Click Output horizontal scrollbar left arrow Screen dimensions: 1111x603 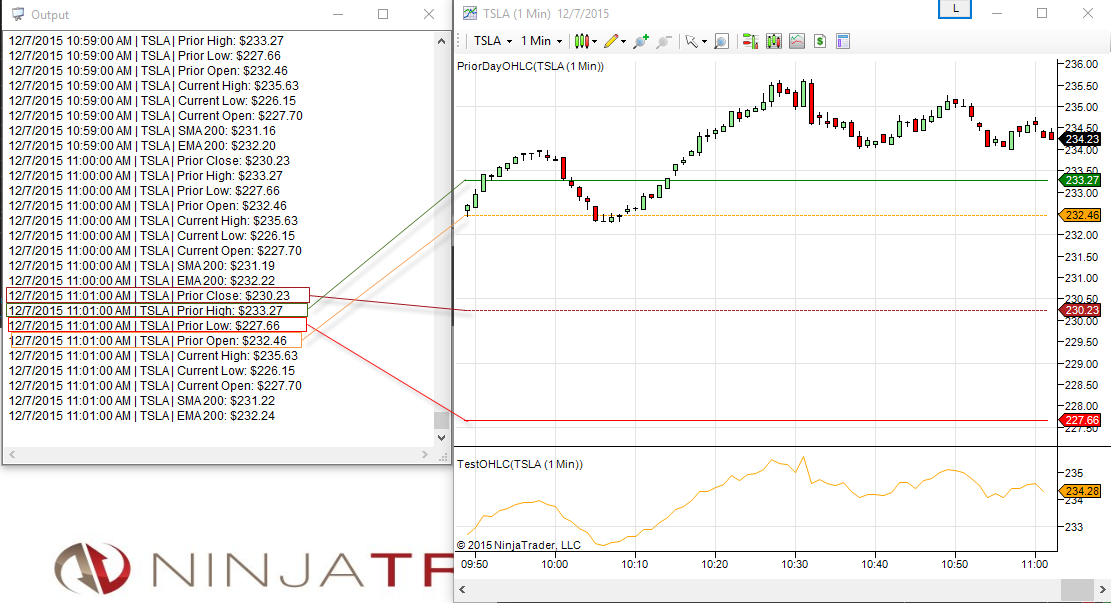pyautogui.click(x=12, y=454)
